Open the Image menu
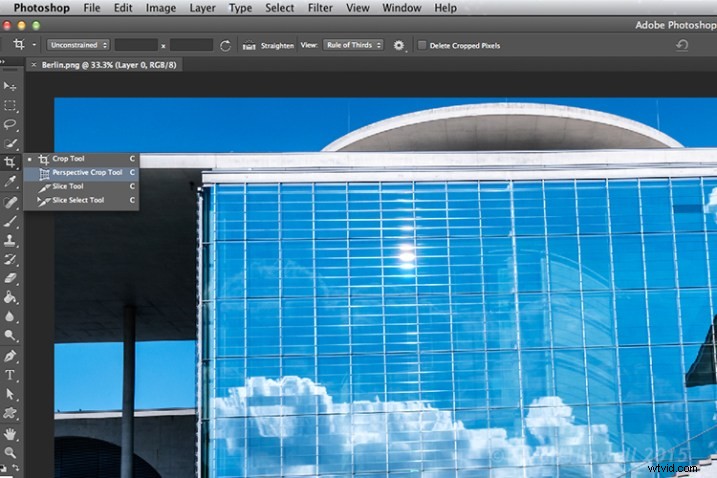Screen dimensions: 717x478 click(x=161, y=8)
